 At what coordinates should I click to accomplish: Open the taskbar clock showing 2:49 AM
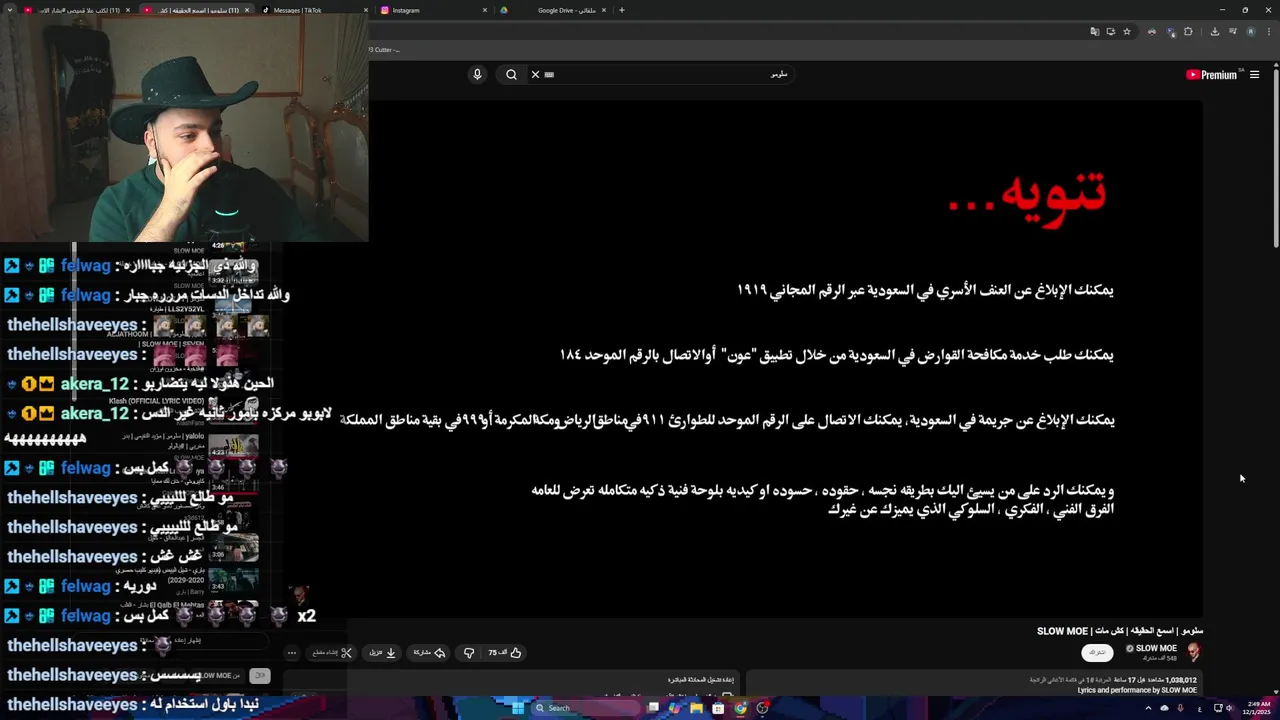pos(1257,708)
